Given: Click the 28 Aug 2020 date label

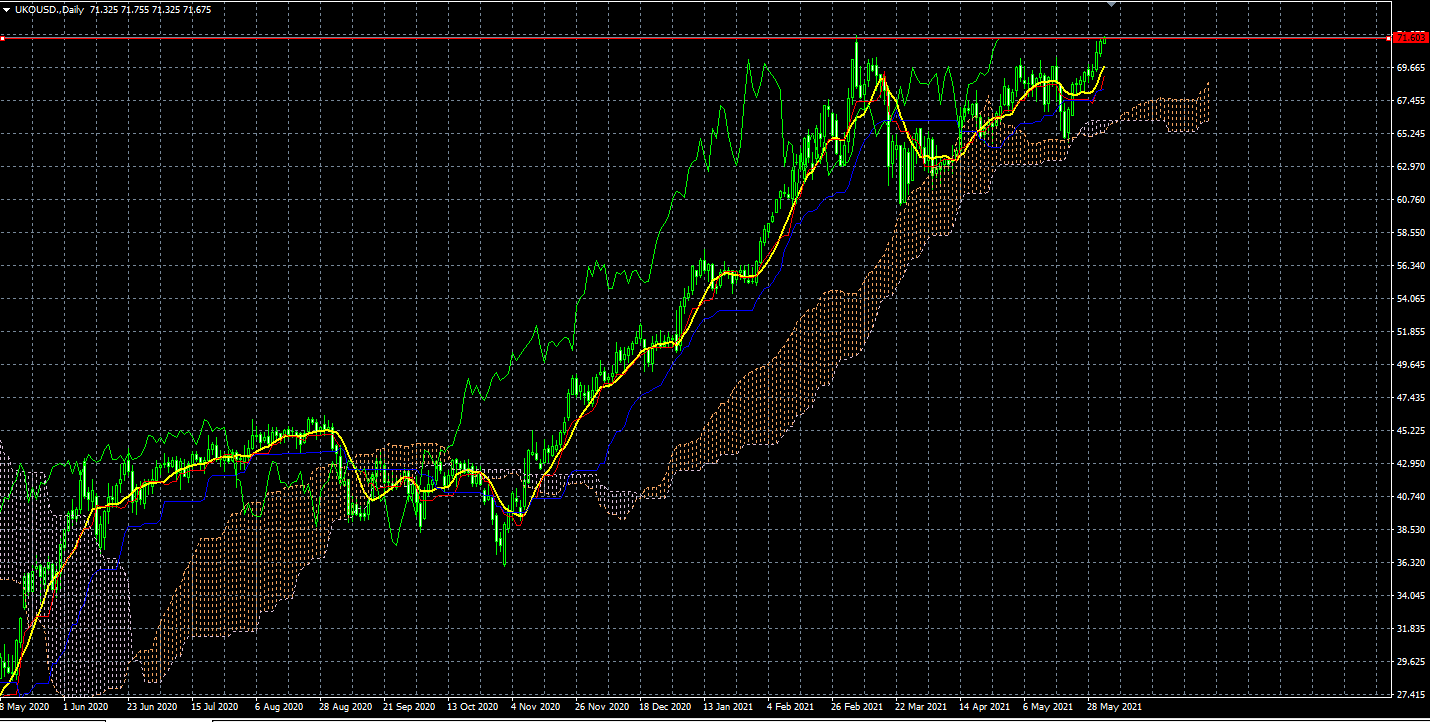Looking at the screenshot, I should tap(345, 707).
